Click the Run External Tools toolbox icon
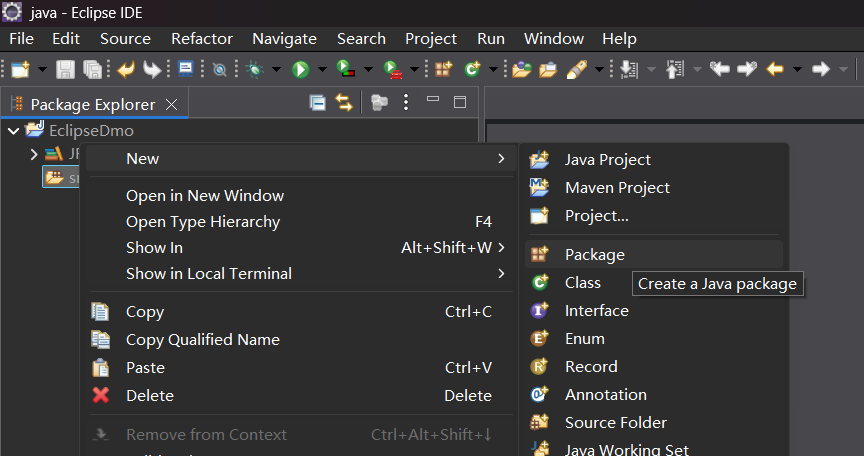 click(392, 69)
